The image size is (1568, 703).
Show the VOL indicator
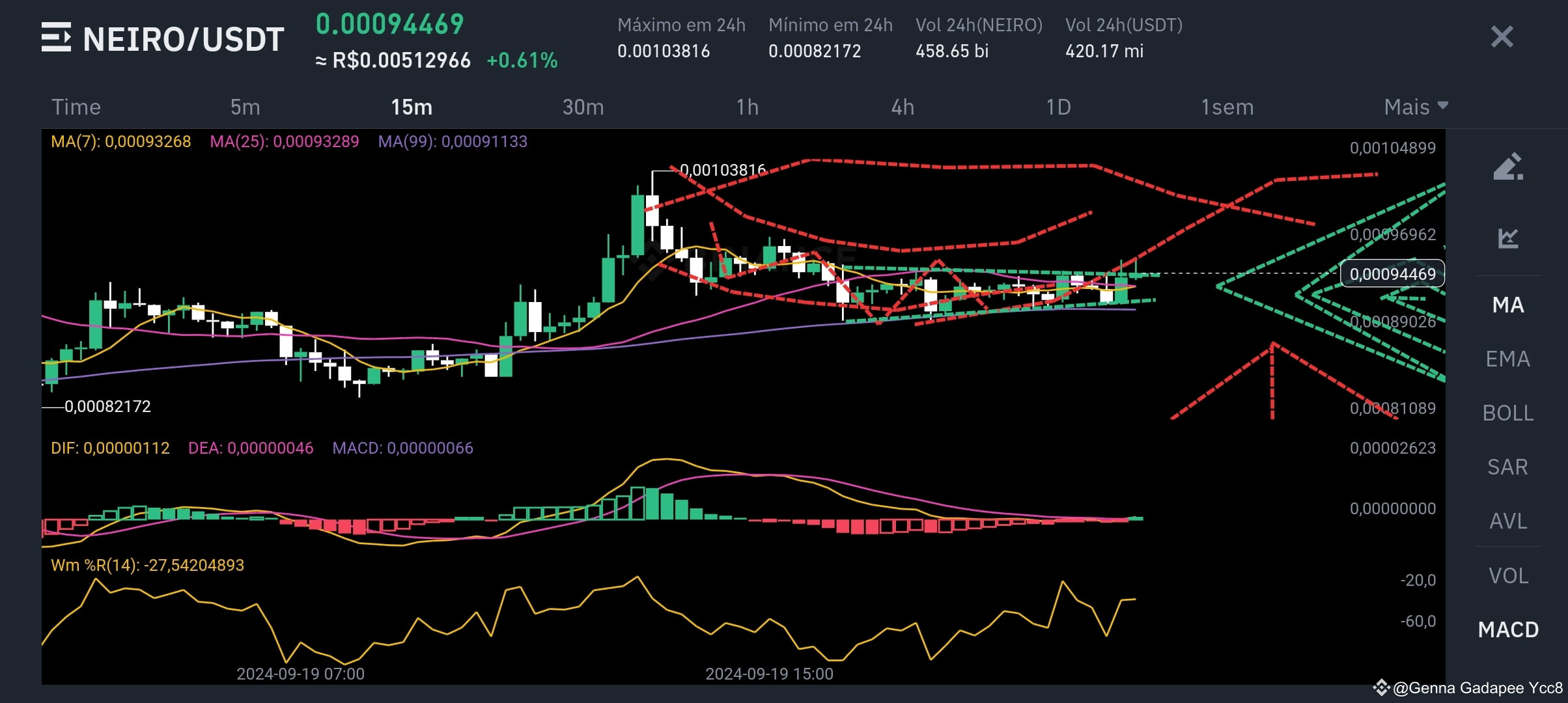click(1507, 575)
